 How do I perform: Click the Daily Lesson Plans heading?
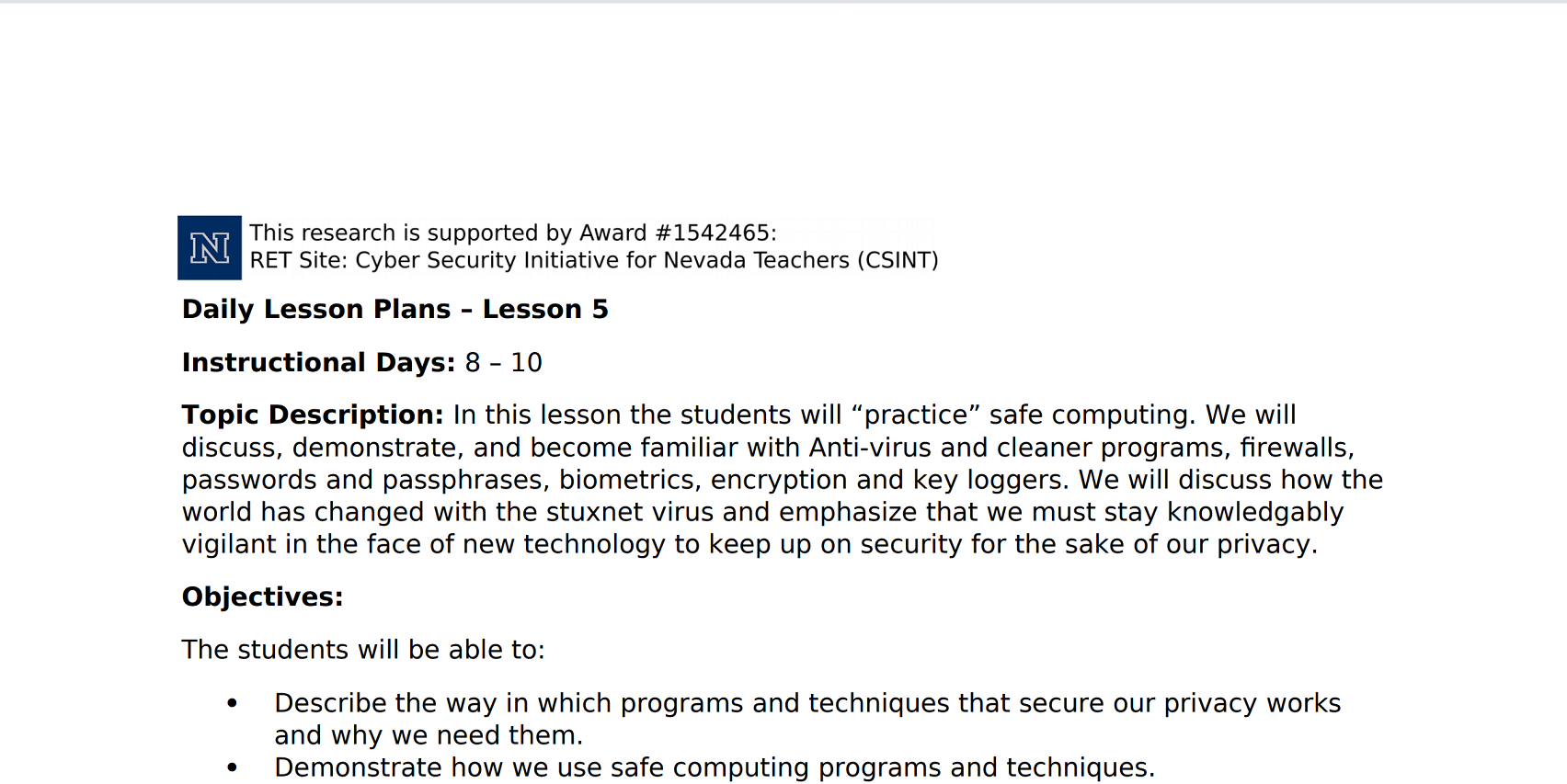(395, 310)
